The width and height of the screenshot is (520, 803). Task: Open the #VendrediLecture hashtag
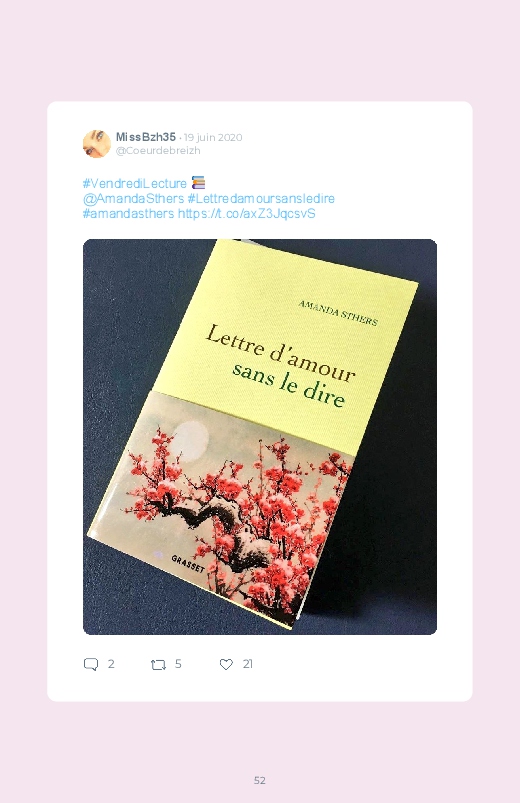(x=135, y=183)
